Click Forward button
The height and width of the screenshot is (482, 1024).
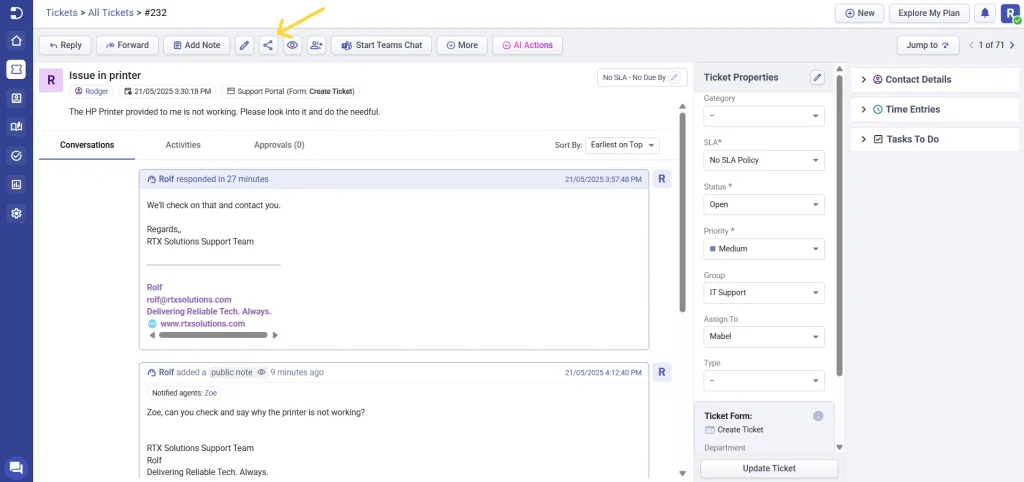click(x=127, y=46)
